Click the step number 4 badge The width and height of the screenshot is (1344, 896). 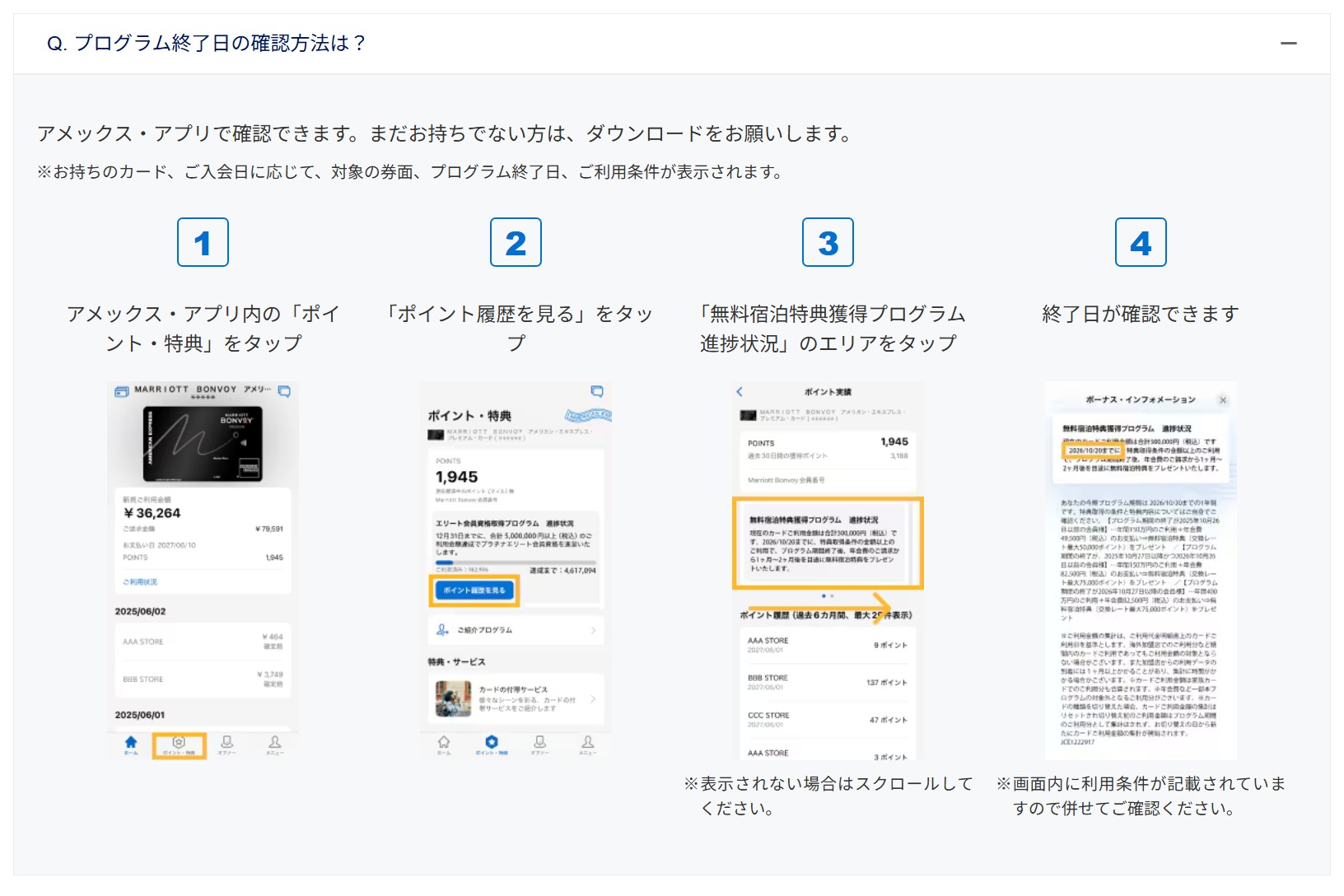pos(1140,243)
